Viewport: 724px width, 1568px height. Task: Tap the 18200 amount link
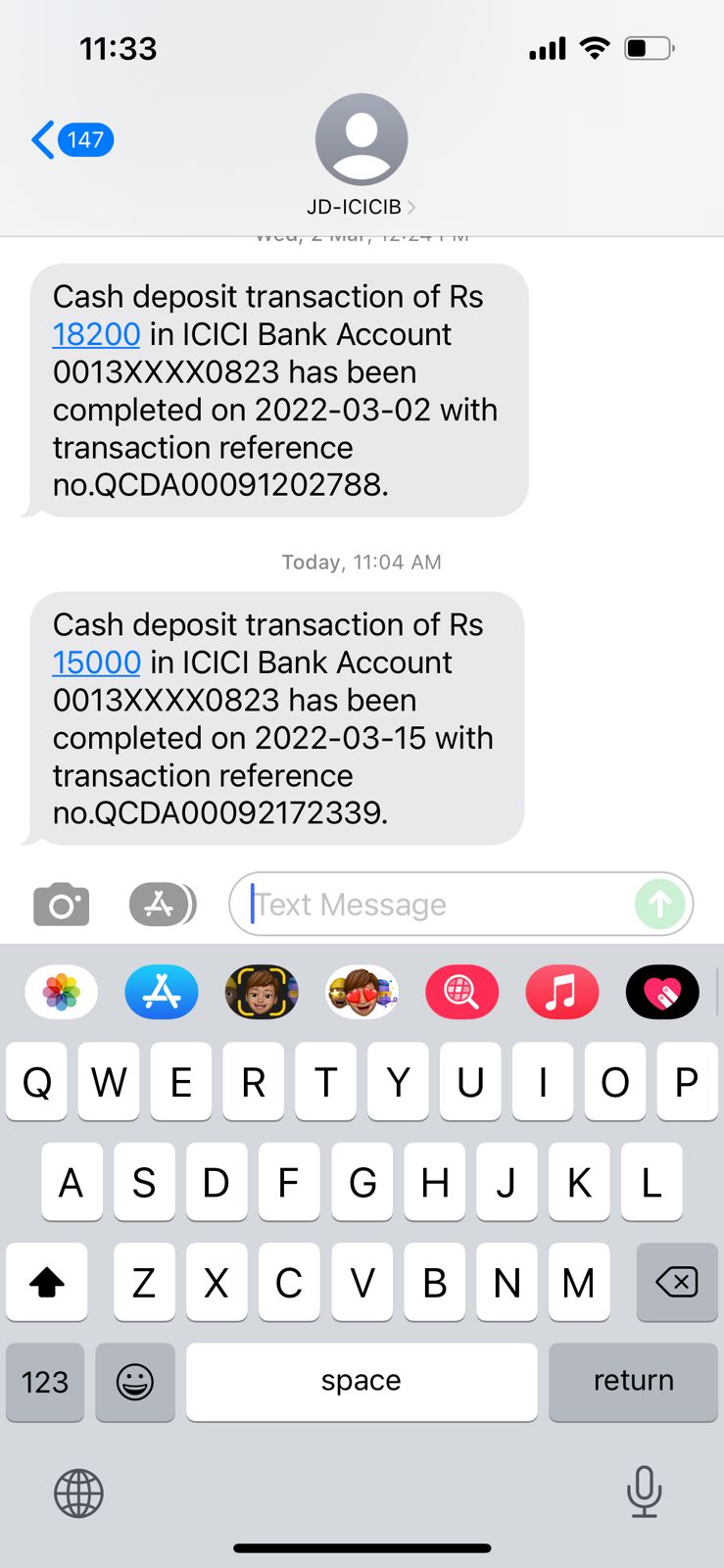pos(96,334)
